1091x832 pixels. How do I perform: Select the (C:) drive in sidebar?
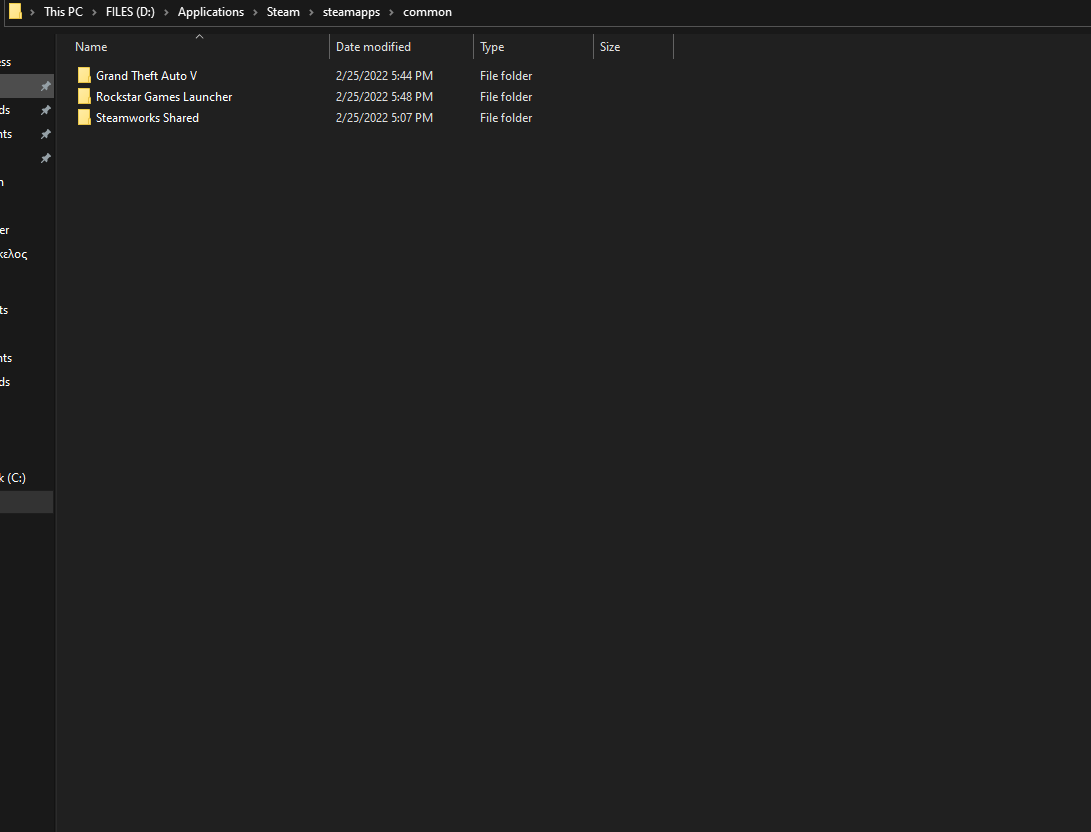tap(13, 478)
